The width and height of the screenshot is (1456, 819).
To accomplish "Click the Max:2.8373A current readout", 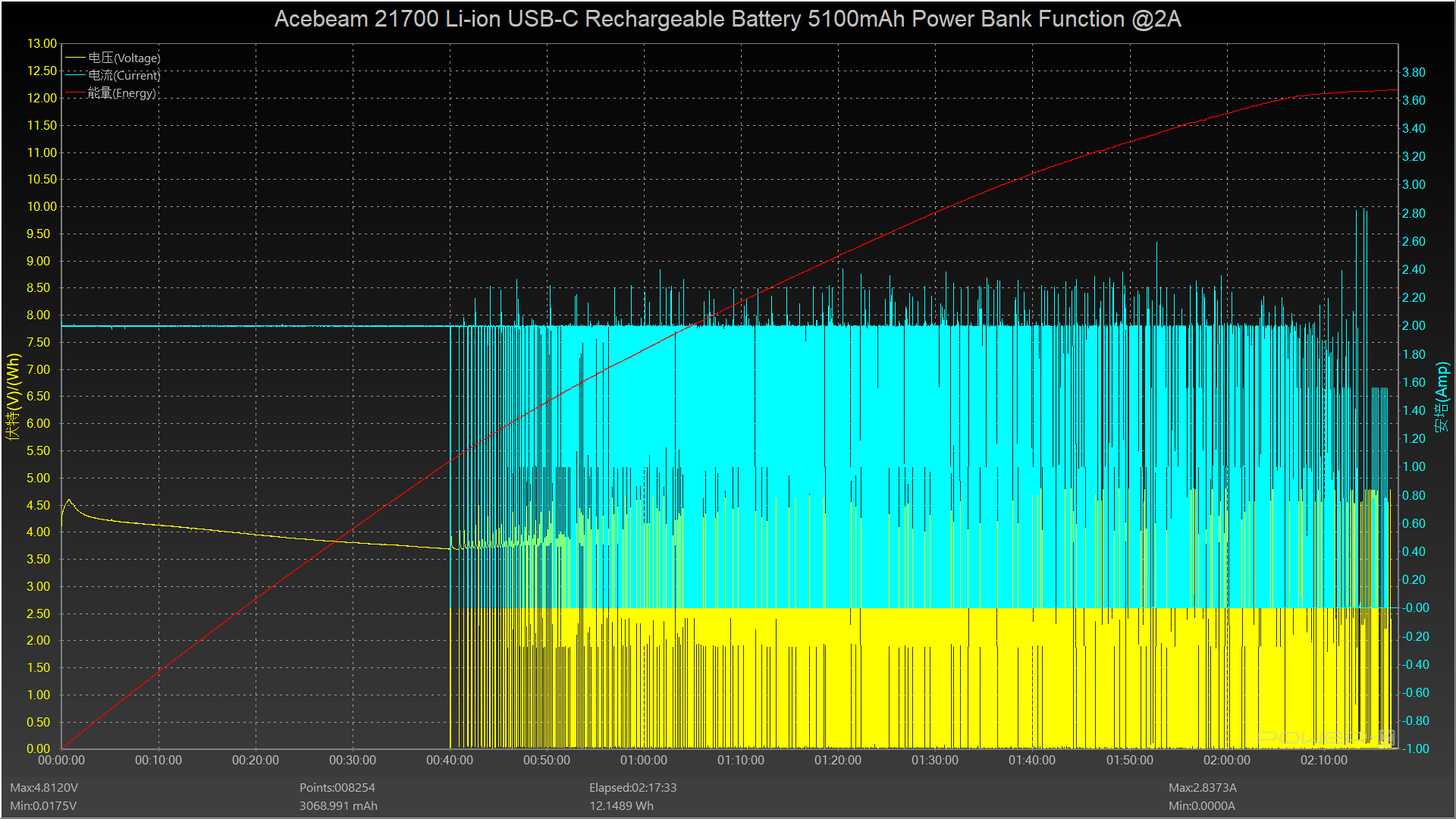I will [1202, 788].
